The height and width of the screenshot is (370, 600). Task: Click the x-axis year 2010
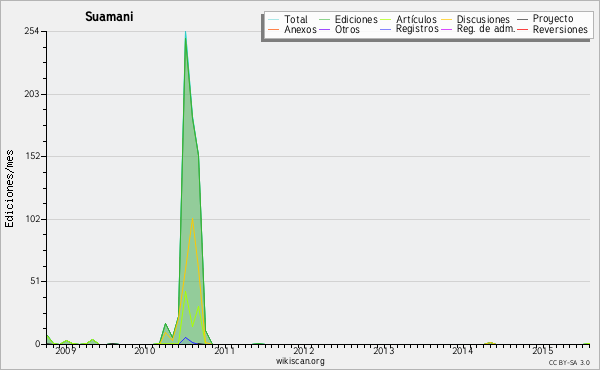145,350
